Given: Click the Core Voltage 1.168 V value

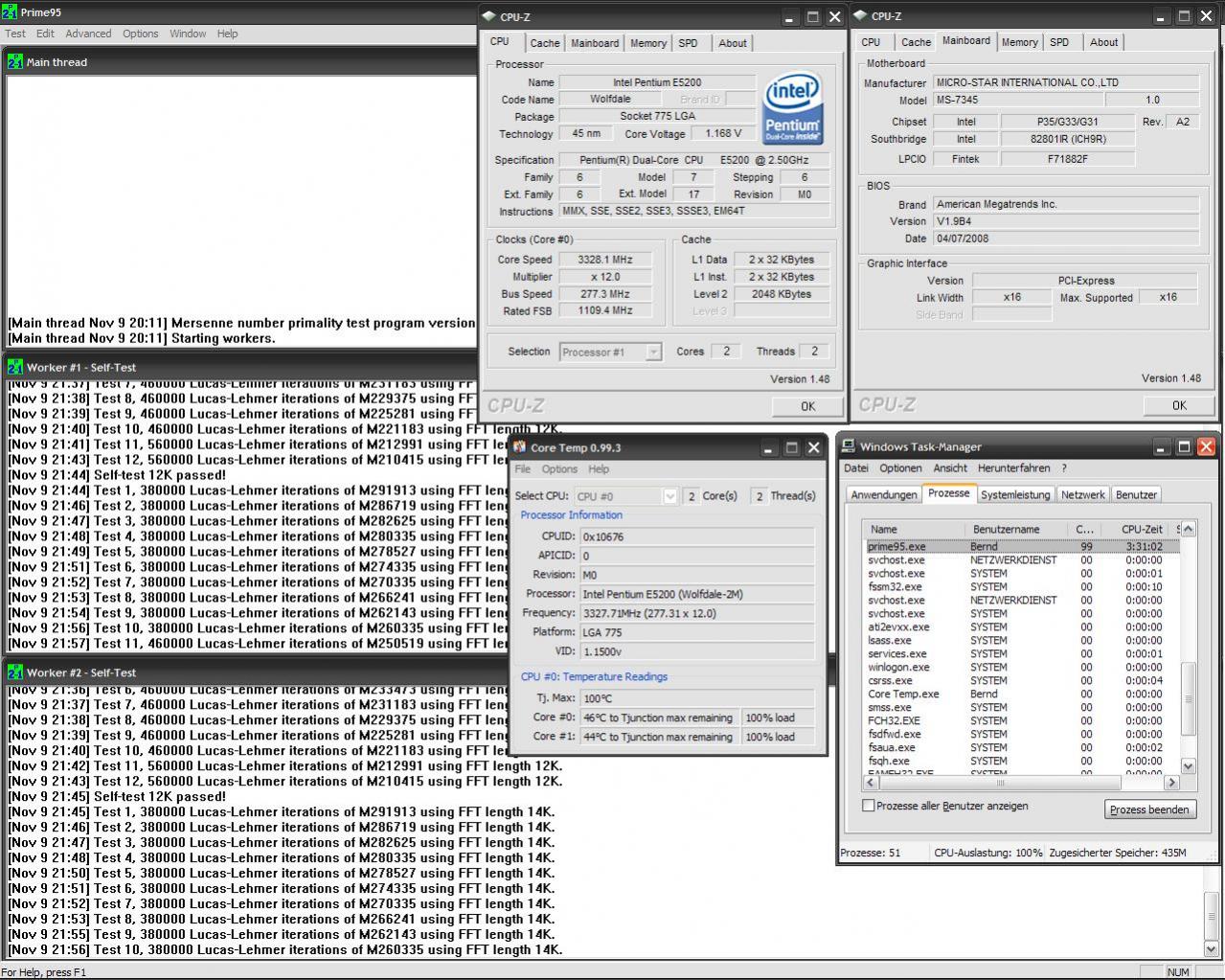Looking at the screenshot, I should 723,133.
